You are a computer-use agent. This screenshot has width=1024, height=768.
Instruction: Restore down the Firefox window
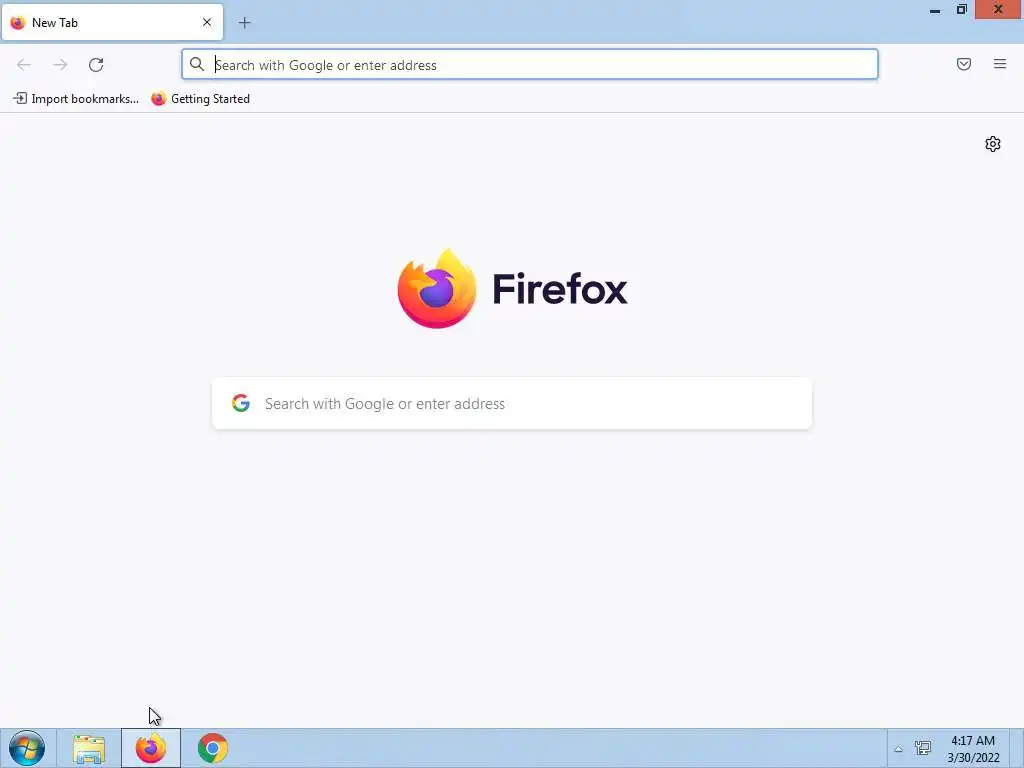coord(961,9)
